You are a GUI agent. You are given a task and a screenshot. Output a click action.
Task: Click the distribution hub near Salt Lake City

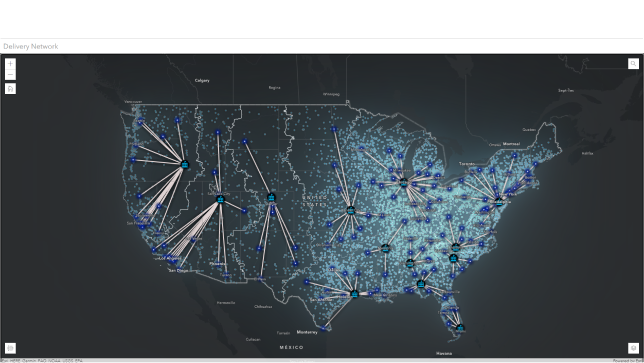[221, 200]
